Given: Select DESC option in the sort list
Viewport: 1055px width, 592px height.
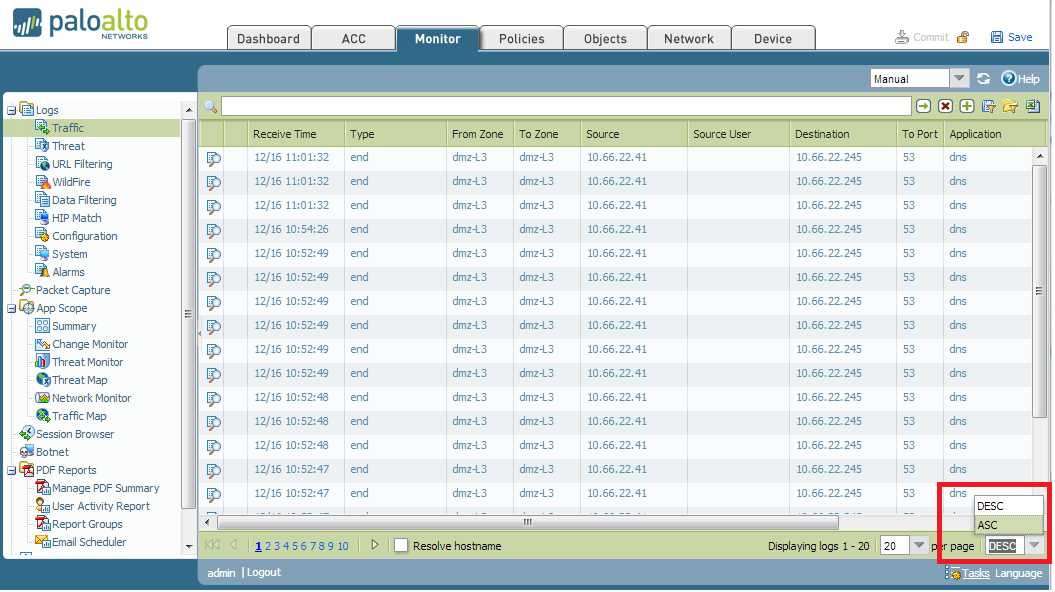Looking at the screenshot, I should (x=1009, y=506).
